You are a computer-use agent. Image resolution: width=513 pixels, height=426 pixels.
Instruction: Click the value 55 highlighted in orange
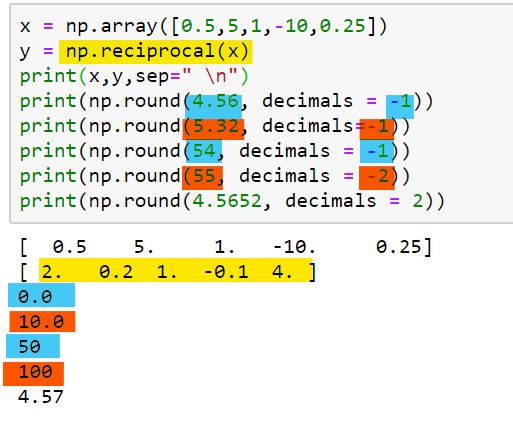pos(204,176)
